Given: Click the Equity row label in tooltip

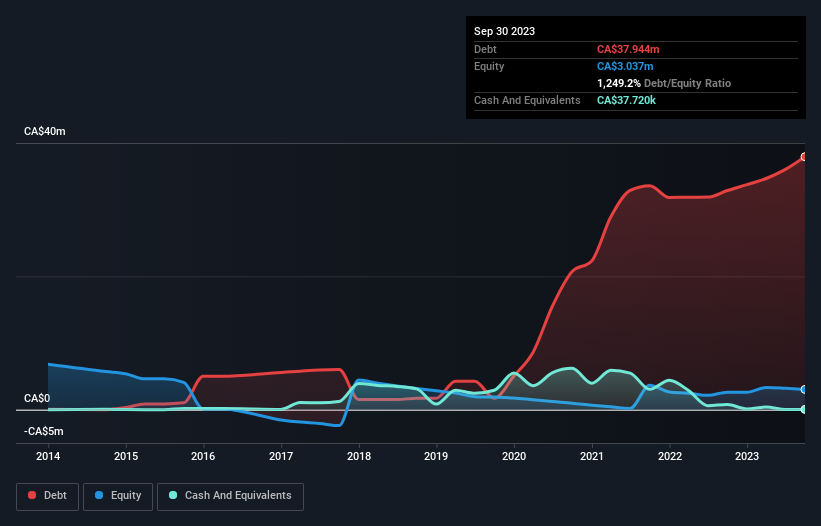Looking at the screenshot, I should 489,66.
